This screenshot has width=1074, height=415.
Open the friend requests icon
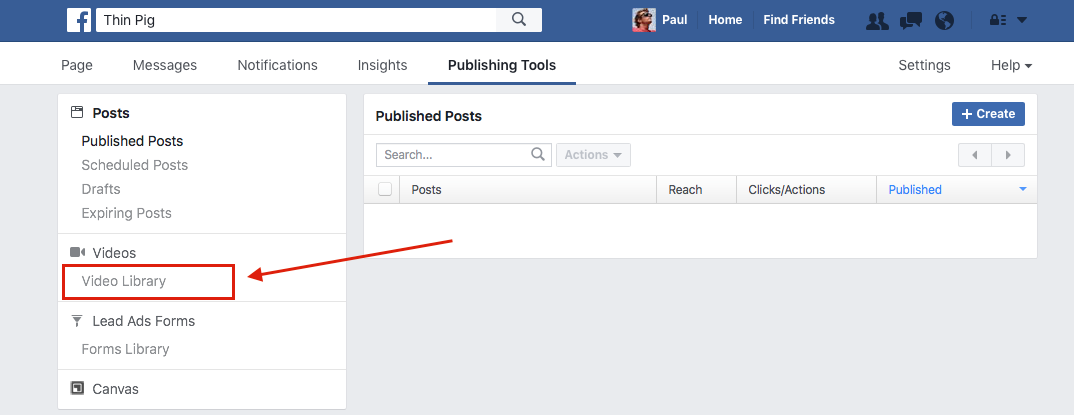877,21
